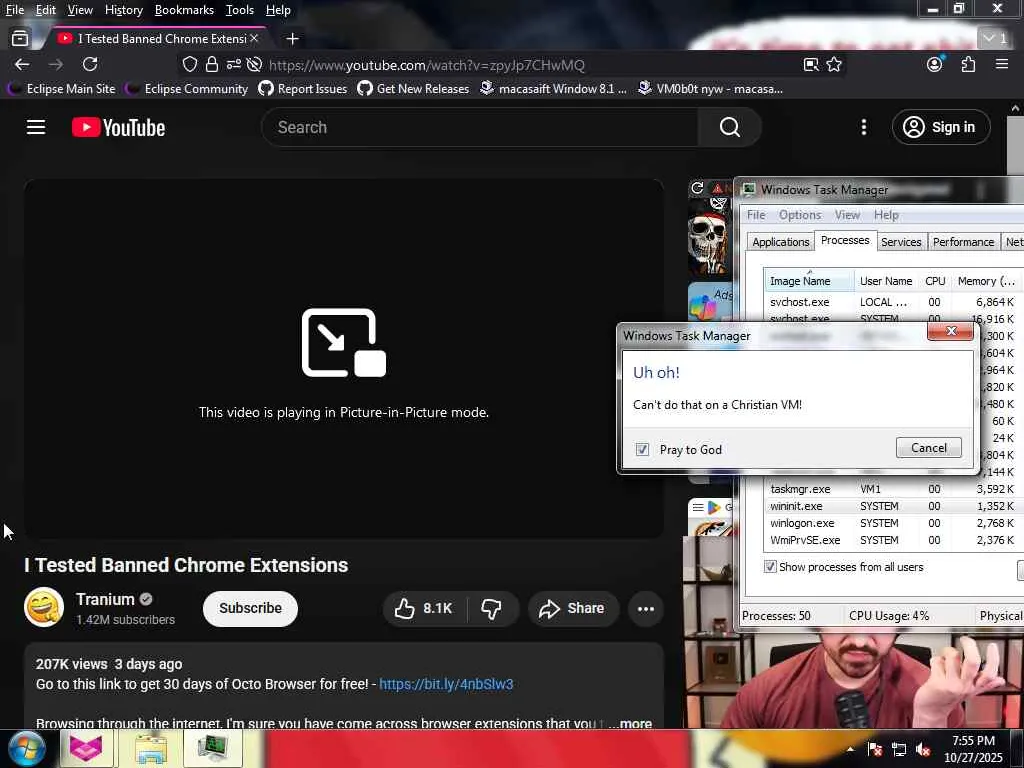Go back with the browser back arrow
This screenshot has width=1024, height=768.
click(22, 65)
